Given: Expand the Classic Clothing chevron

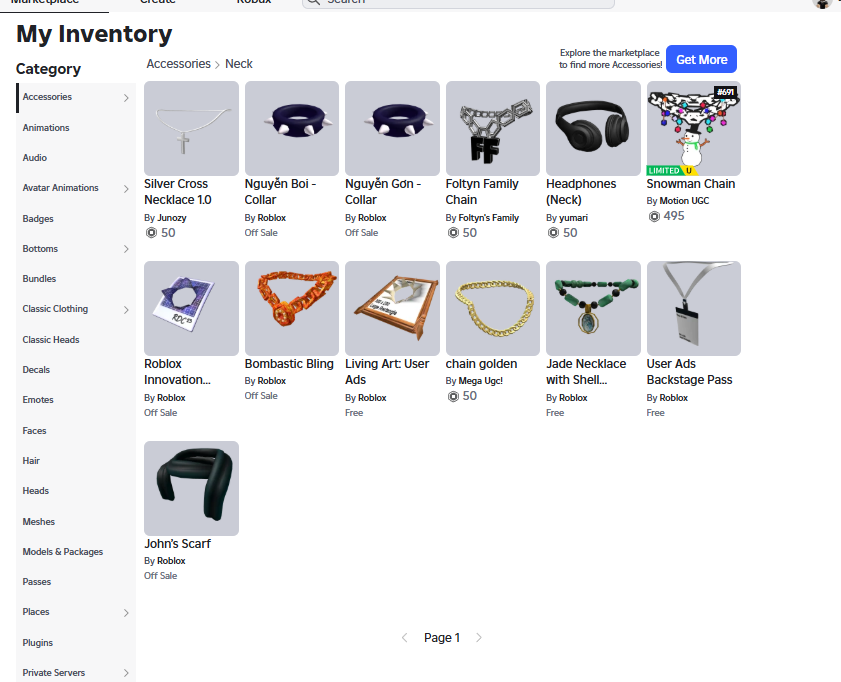Looking at the screenshot, I should (x=126, y=310).
